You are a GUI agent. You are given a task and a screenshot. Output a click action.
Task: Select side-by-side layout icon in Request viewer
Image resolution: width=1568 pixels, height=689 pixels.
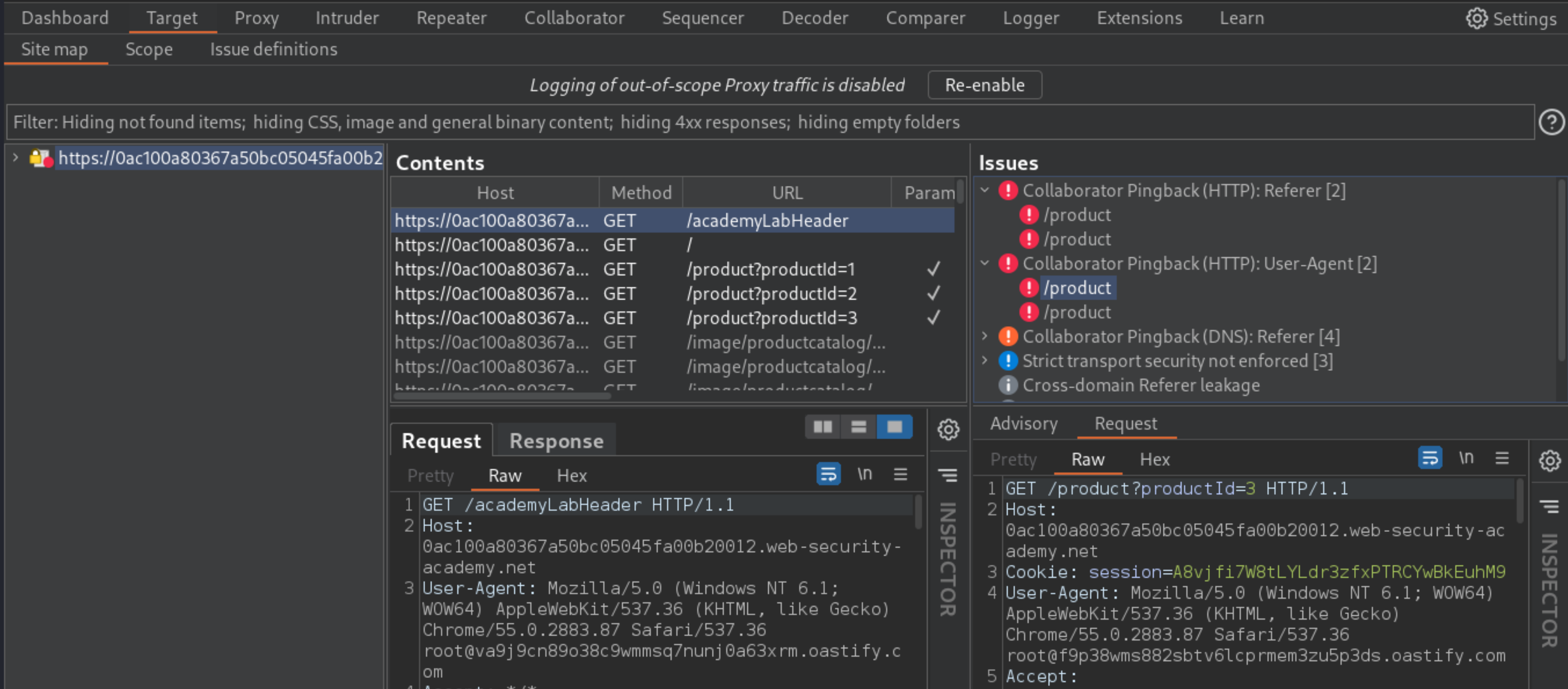coord(822,427)
